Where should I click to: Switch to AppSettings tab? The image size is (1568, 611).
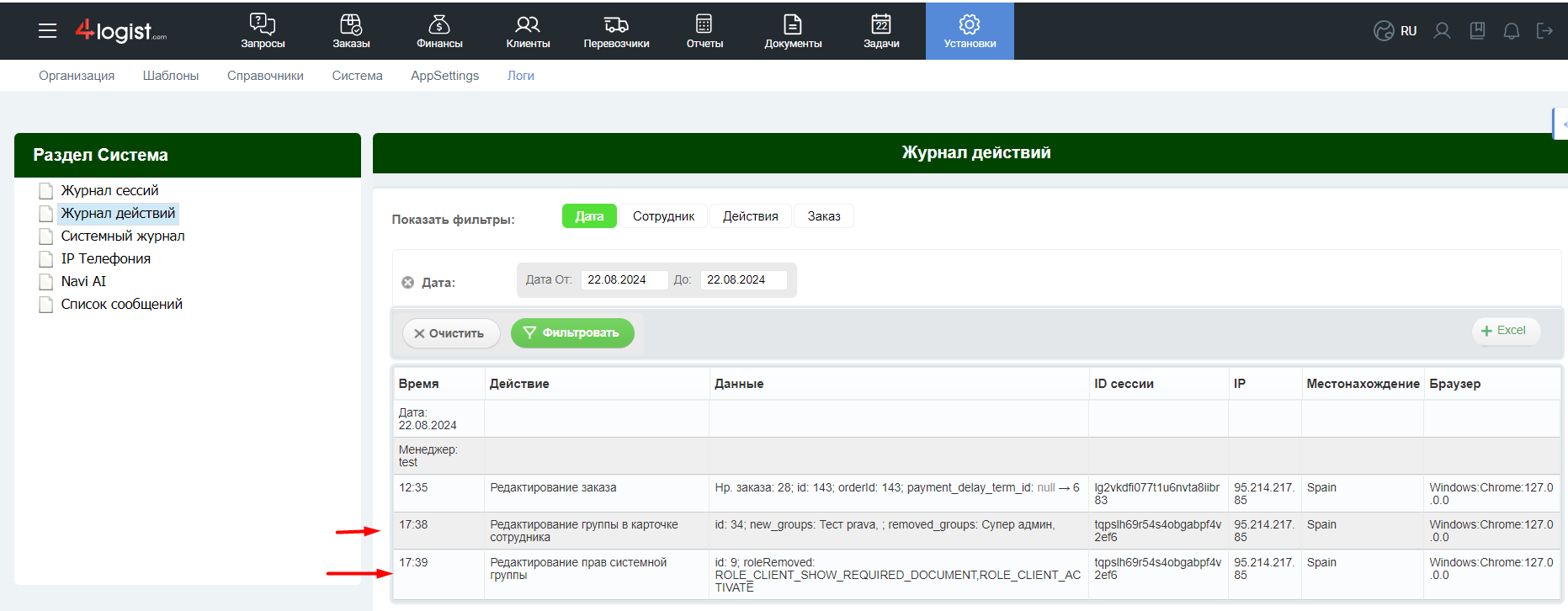coord(444,76)
